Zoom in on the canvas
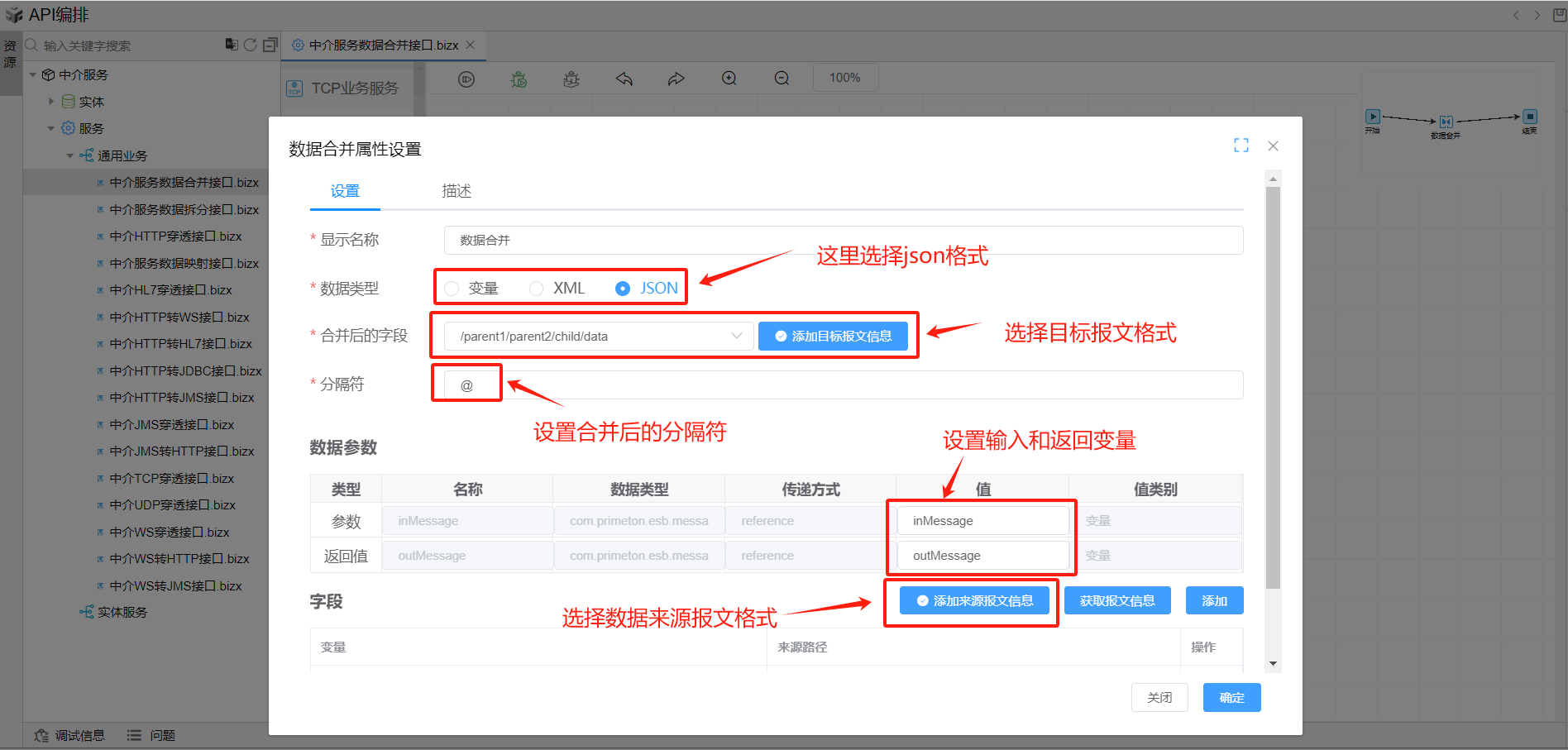 tap(729, 79)
